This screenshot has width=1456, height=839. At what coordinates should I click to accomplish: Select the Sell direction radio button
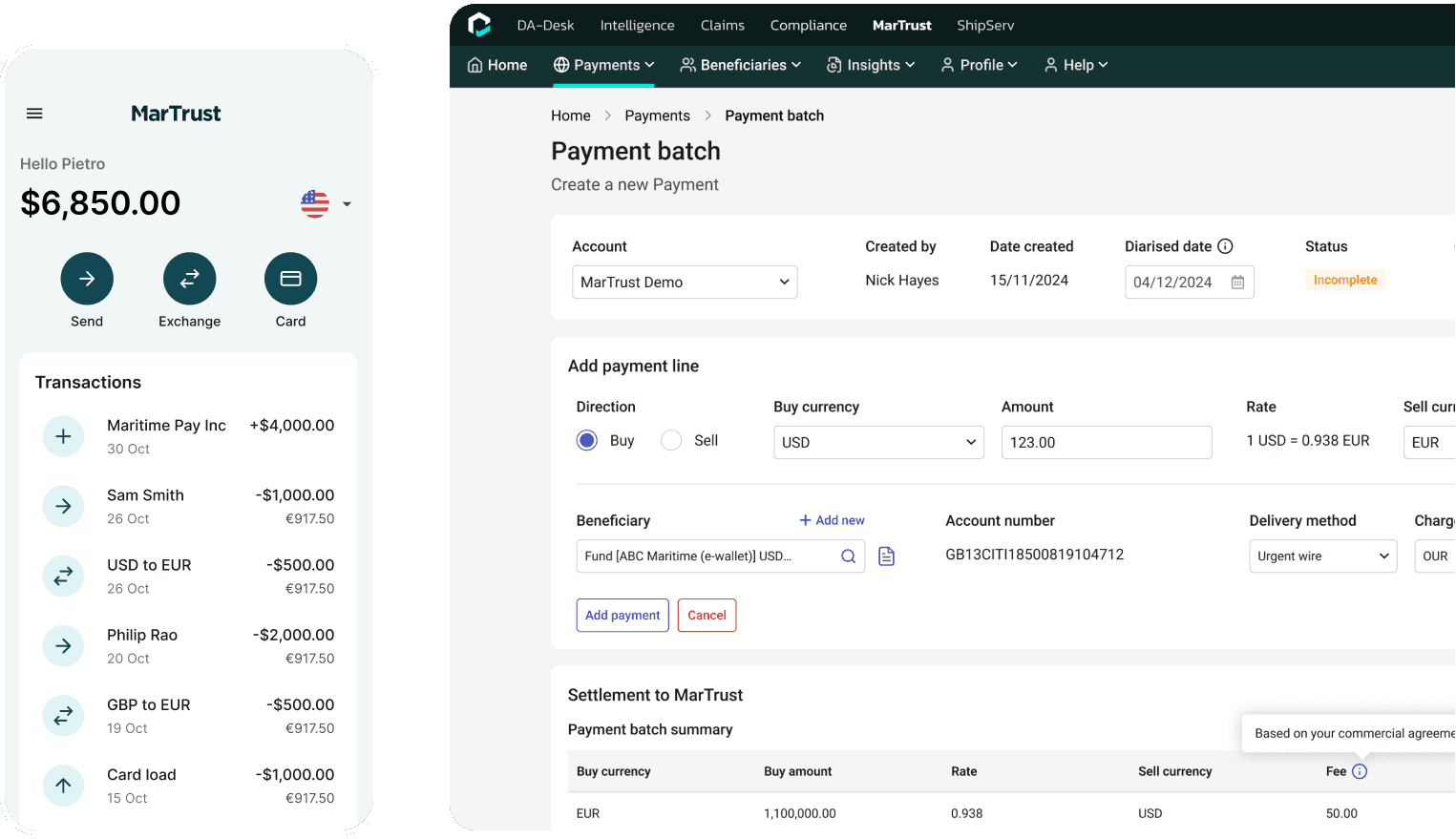[x=671, y=440]
